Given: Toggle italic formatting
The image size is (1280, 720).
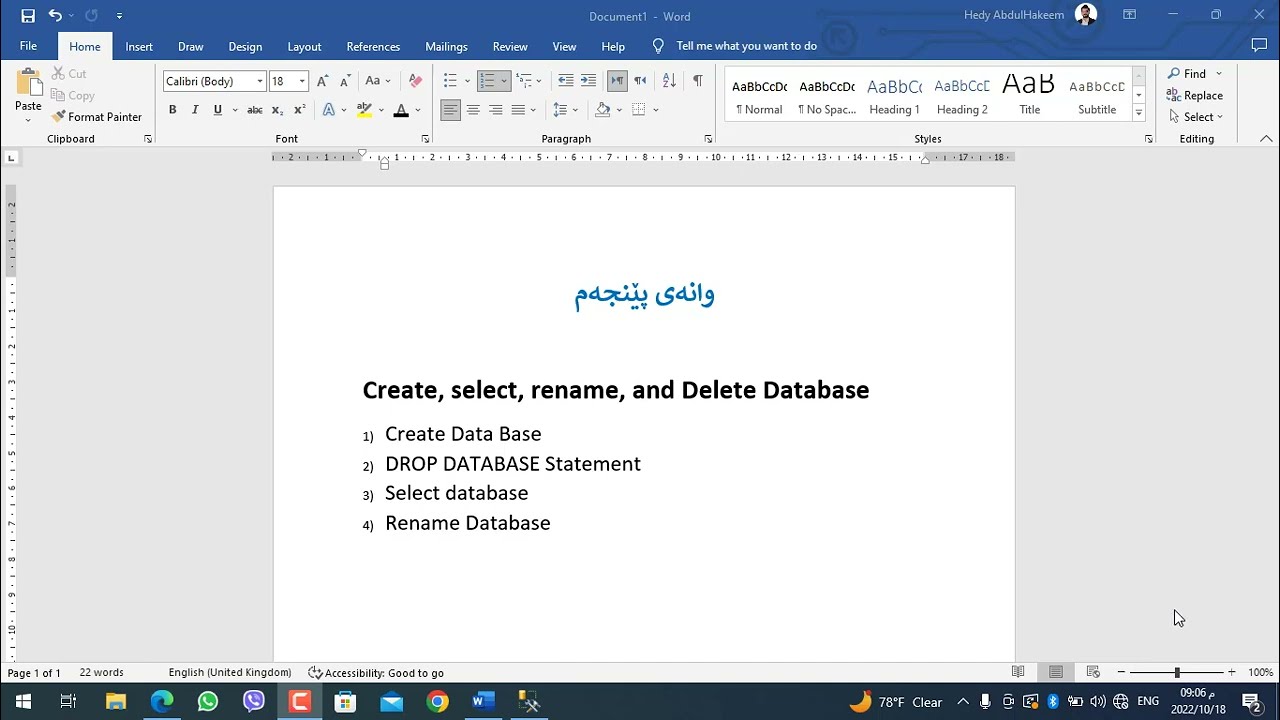Looking at the screenshot, I should point(194,110).
